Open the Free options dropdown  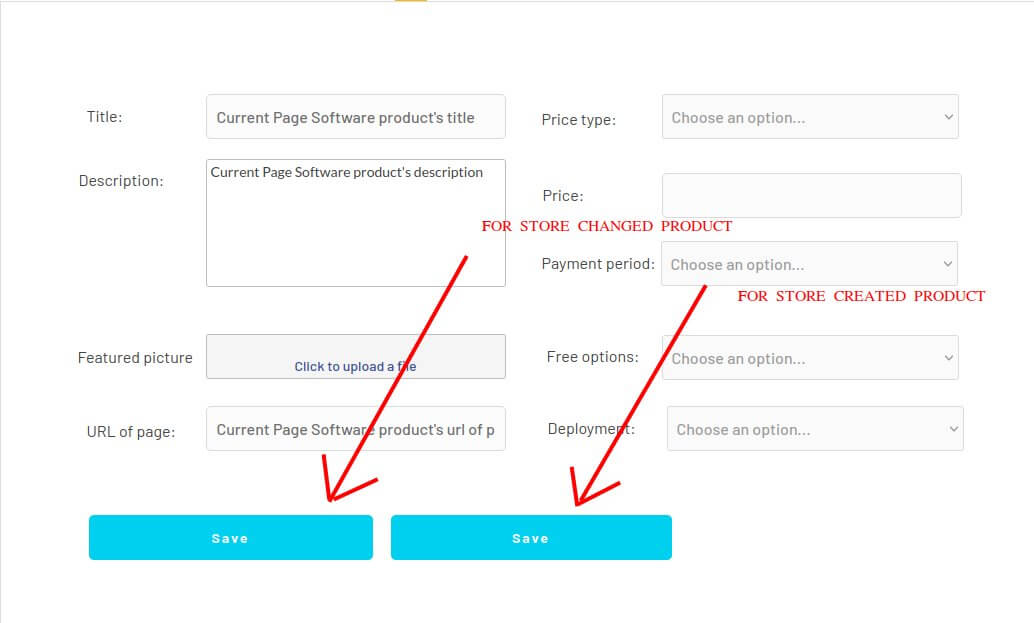(810, 358)
